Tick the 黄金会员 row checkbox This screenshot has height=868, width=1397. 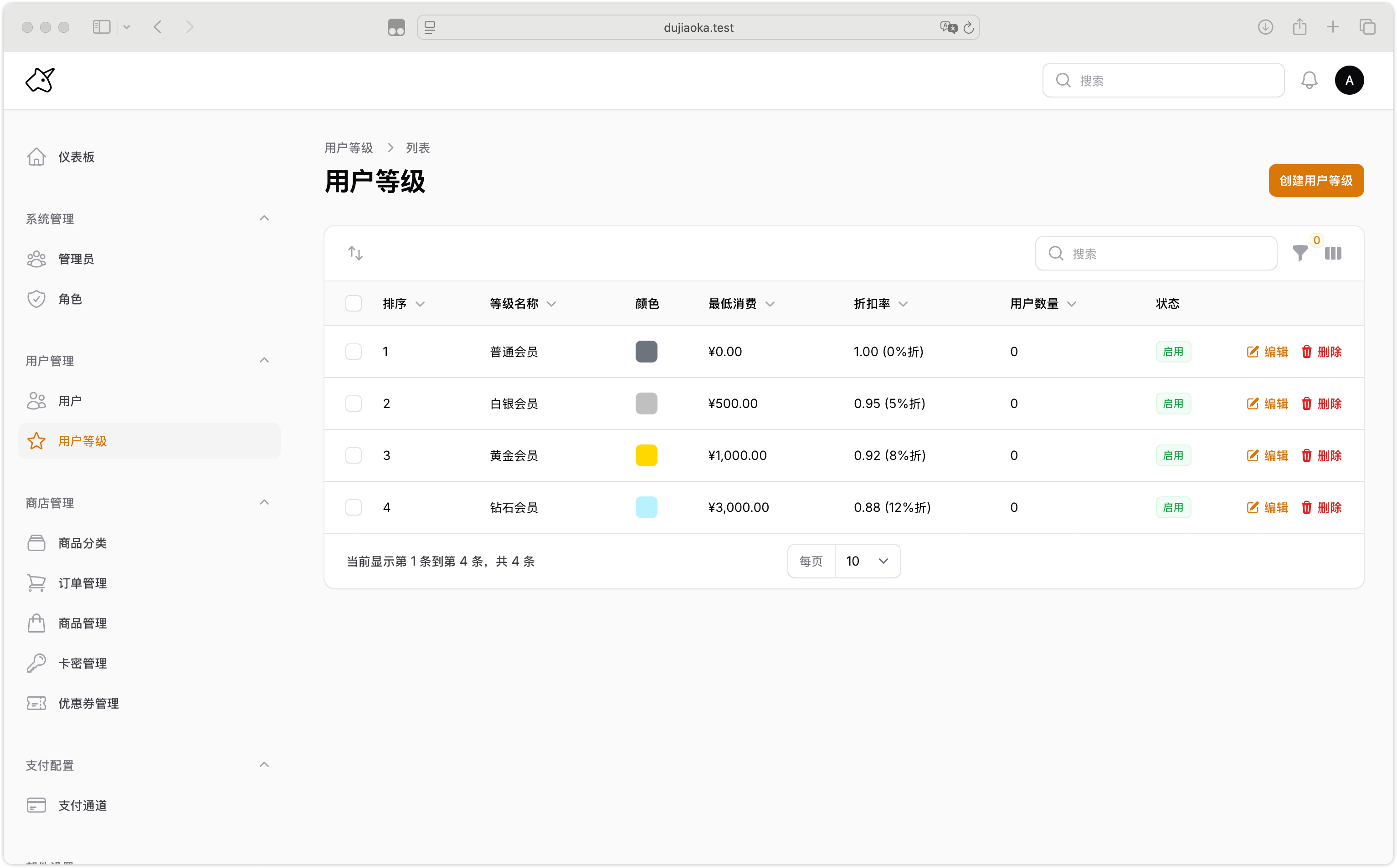coord(354,456)
